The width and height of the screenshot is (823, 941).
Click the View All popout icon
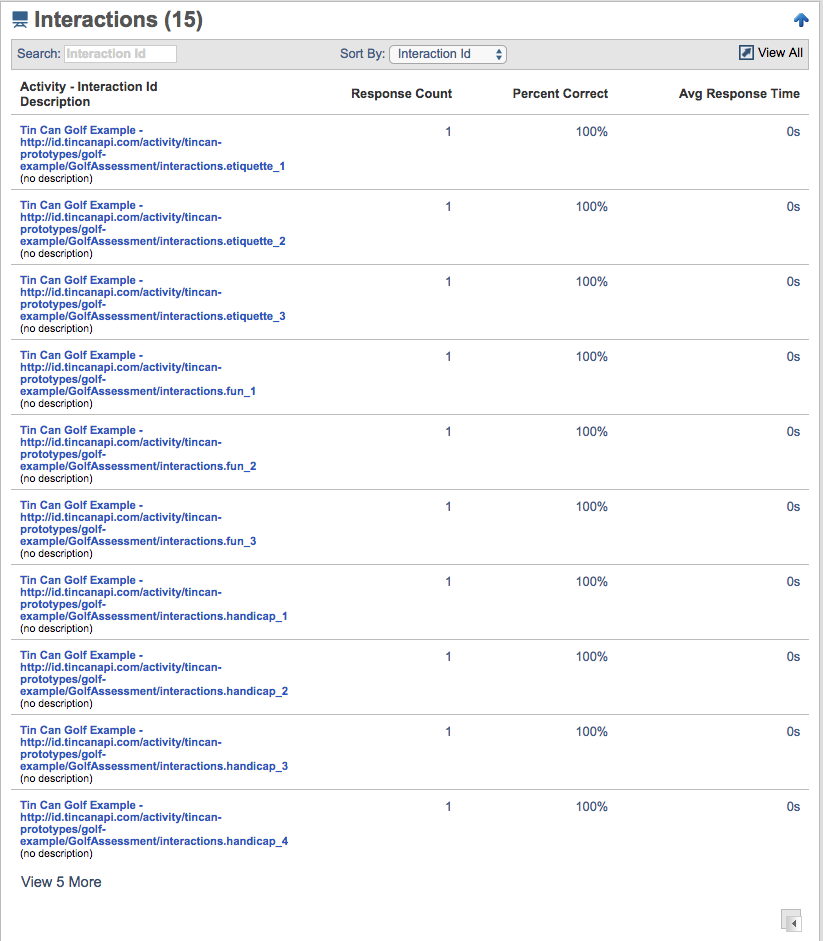pyautogui.click(x=746, y=53)
